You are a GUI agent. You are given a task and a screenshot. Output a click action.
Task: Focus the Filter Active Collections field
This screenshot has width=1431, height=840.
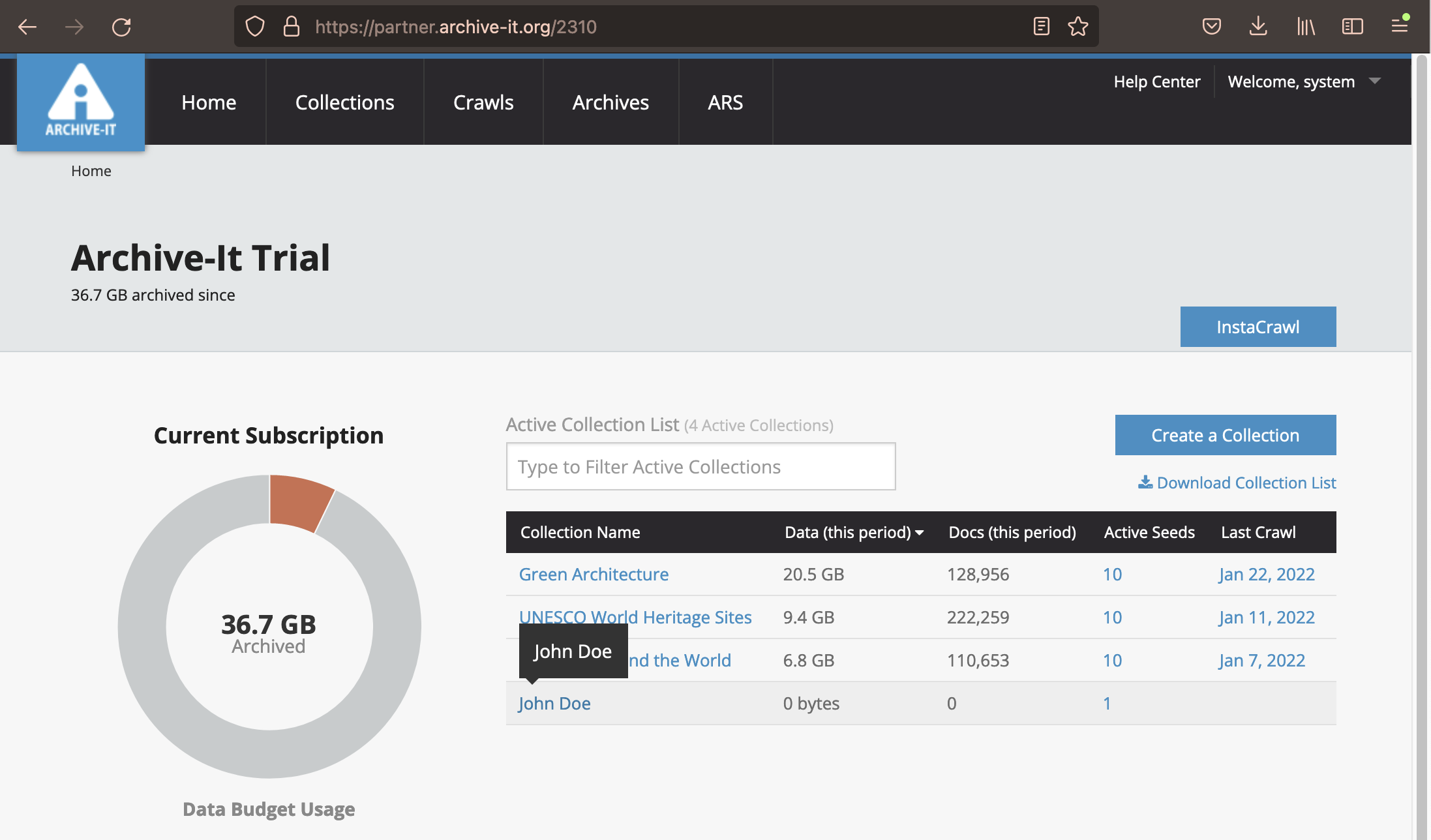pyautogui.click(x=700, y=467)
